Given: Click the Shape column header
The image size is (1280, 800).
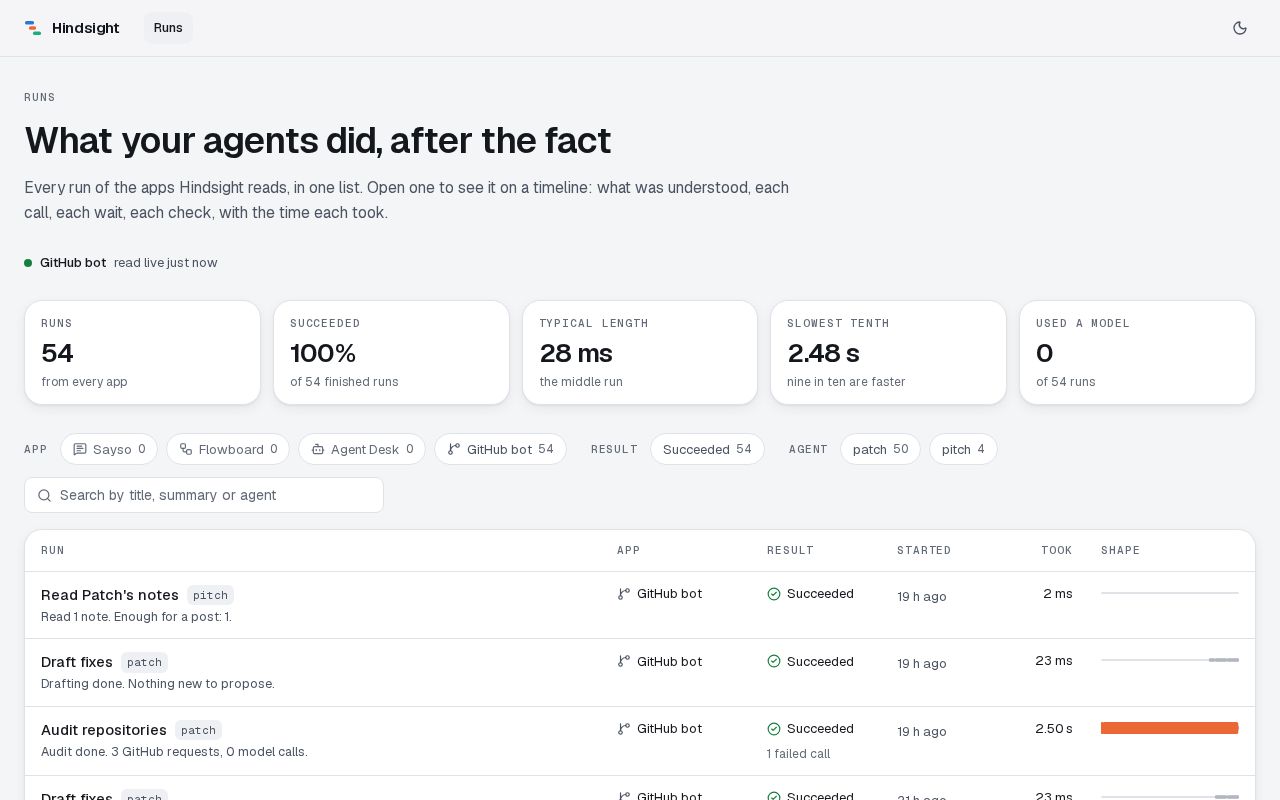Looking at the screenshot, I should [1120, 551].
